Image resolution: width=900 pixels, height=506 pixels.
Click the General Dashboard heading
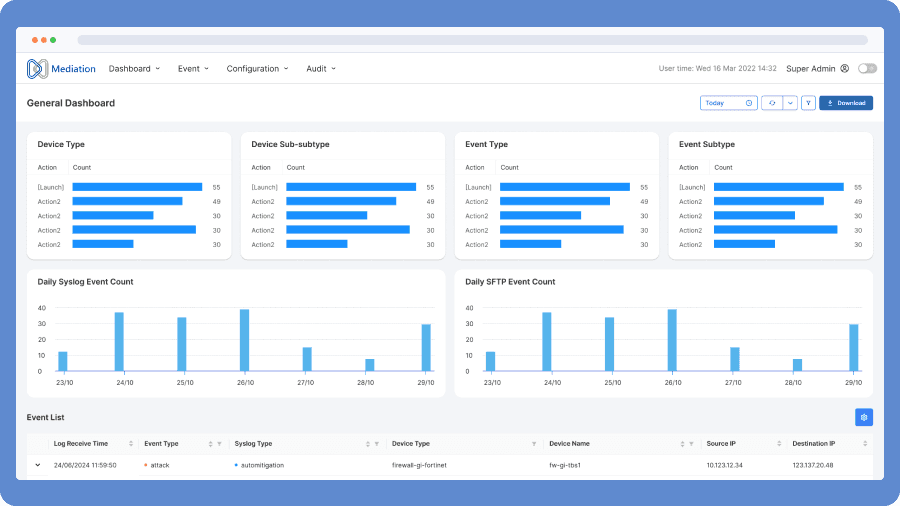pyautogui.click(x=71, y=103)
